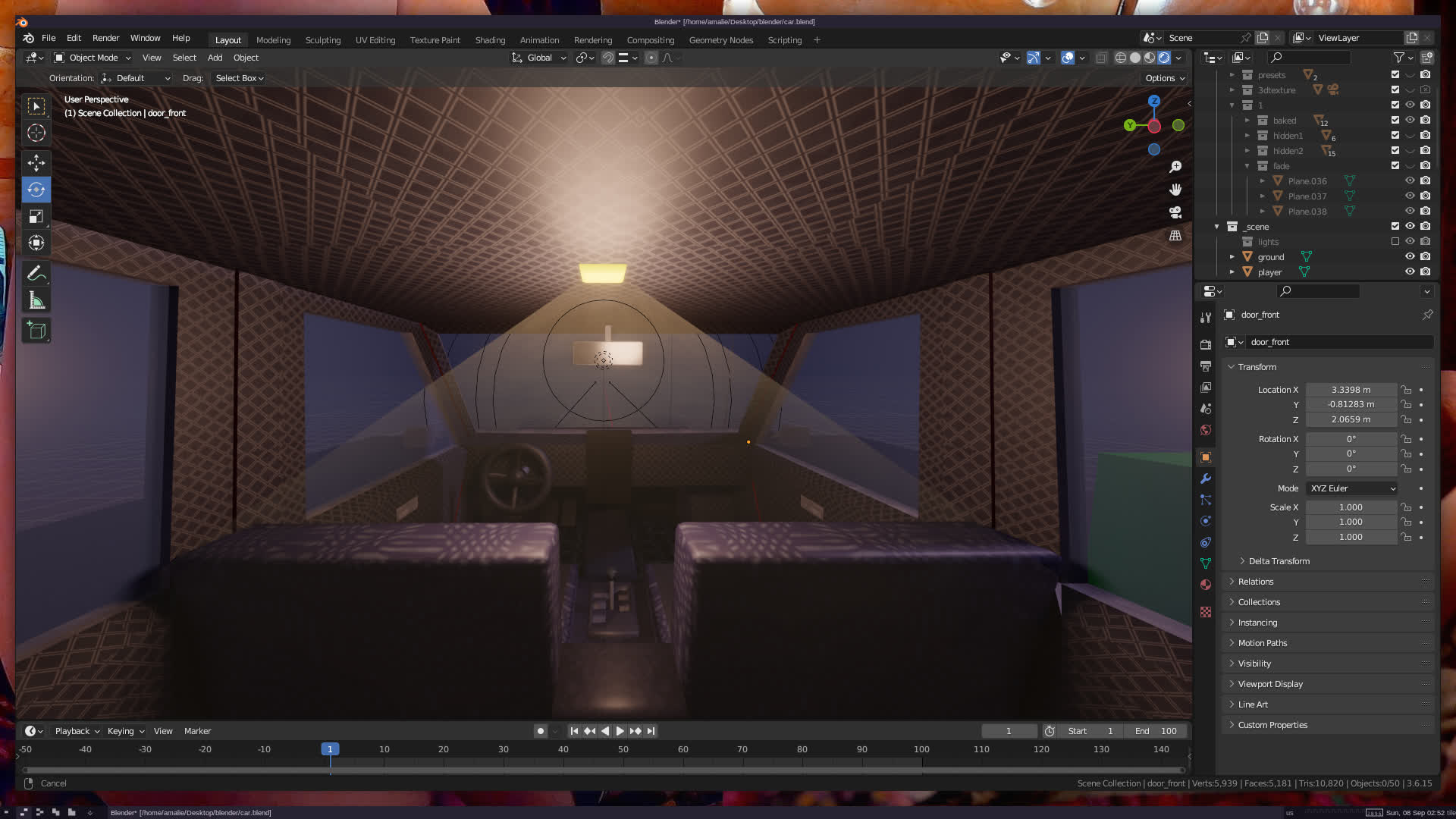Hide the ground object with eye icon

(1410, 256)
